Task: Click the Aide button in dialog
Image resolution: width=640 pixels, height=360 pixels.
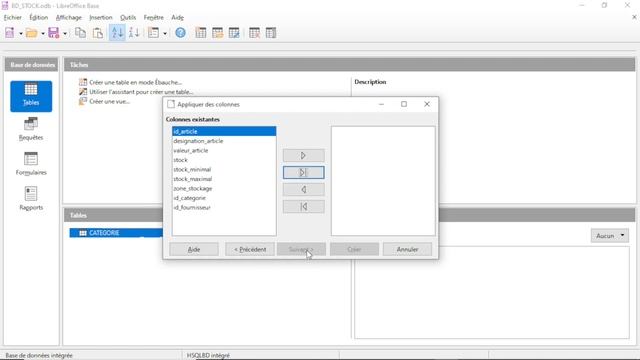Action: [x=193, y=249]
